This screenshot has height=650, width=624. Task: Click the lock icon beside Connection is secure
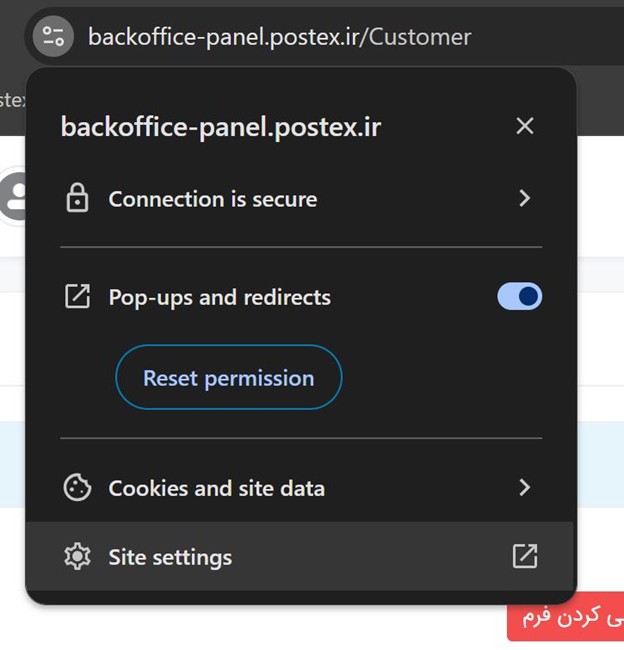click(x=77, y=198)
